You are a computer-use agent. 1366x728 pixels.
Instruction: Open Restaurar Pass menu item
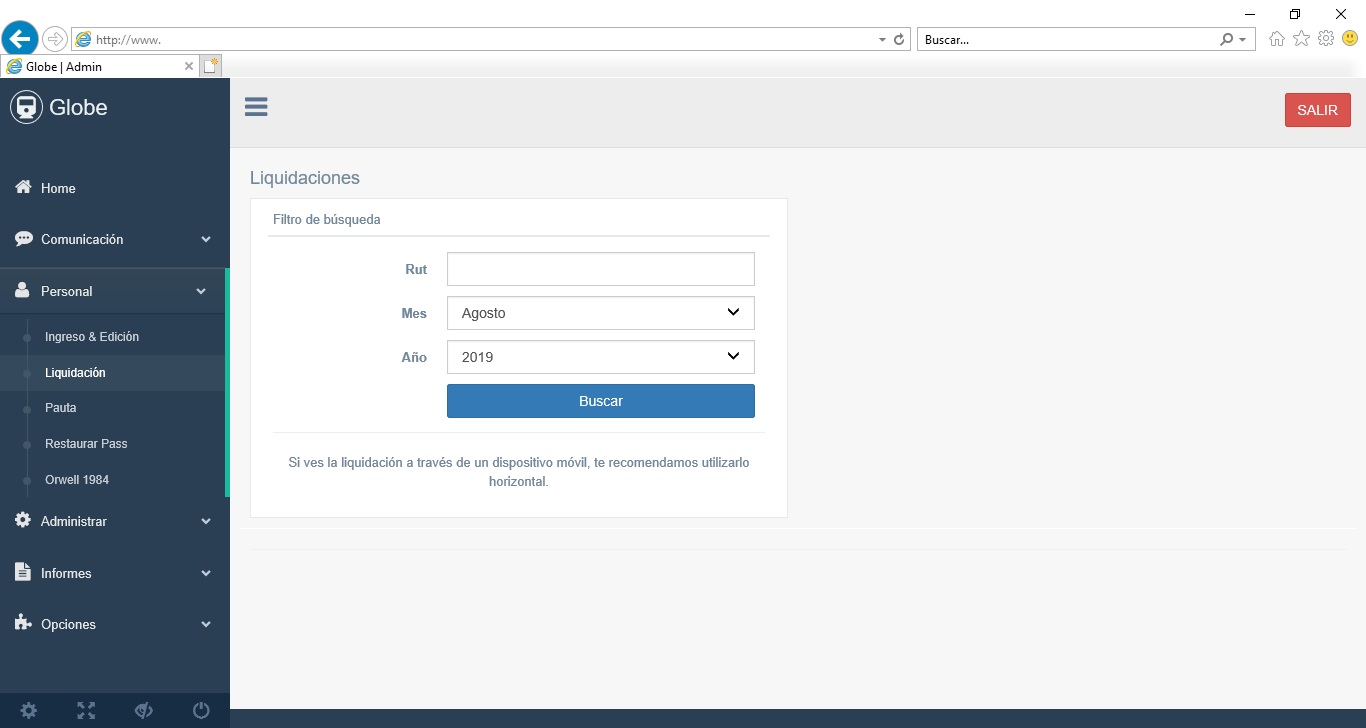(86, 444)
